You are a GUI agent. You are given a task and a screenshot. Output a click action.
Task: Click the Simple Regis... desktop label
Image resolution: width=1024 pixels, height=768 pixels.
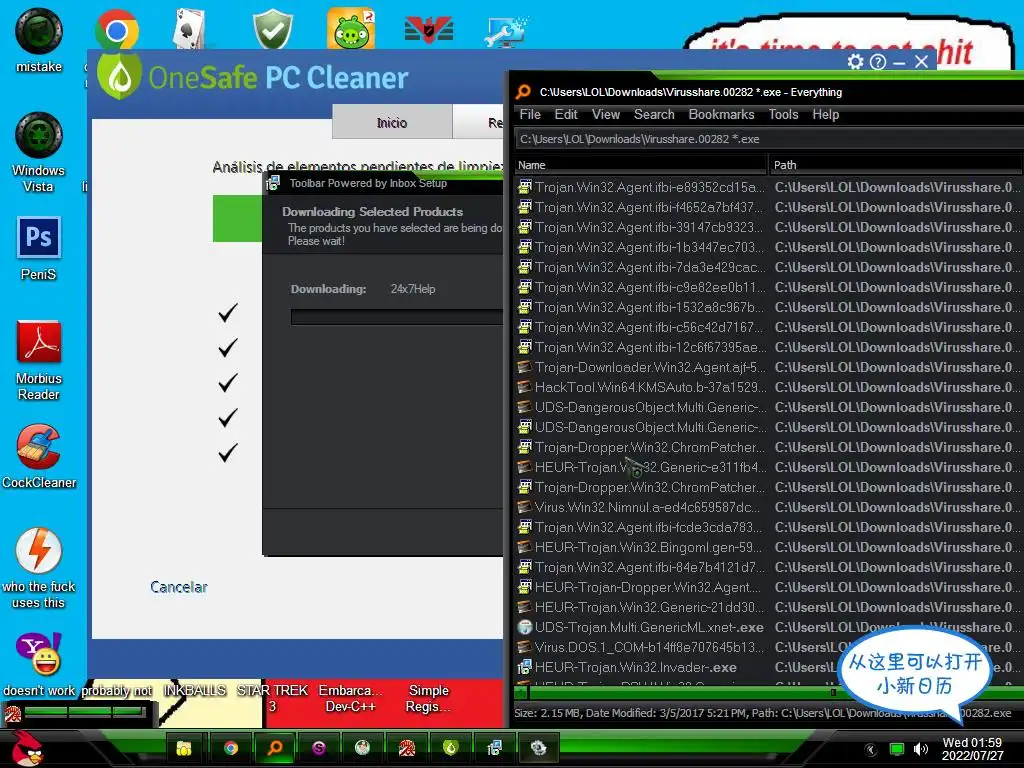click(428, 698)
